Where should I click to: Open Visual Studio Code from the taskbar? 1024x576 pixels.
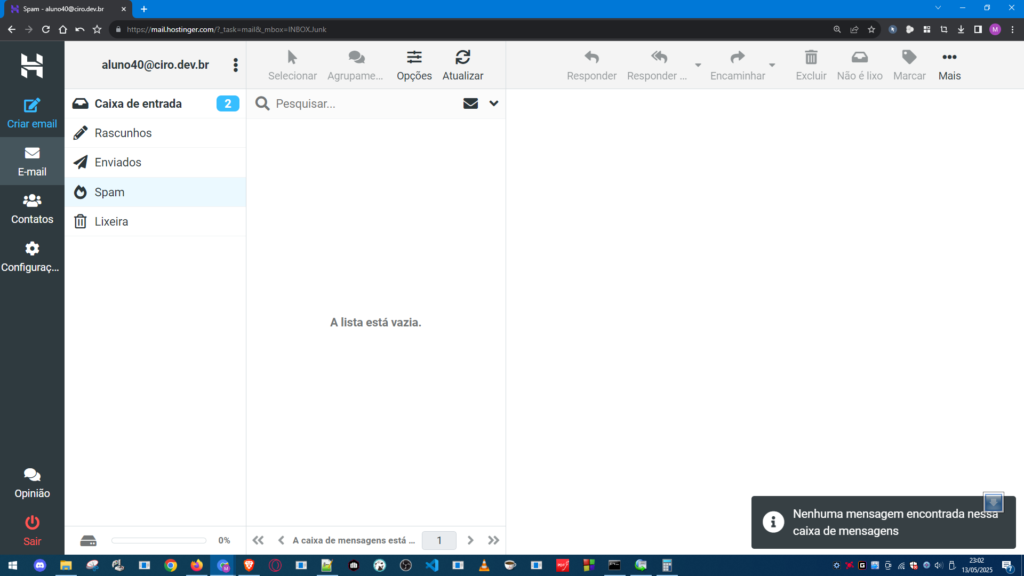[x=432, y=565]
